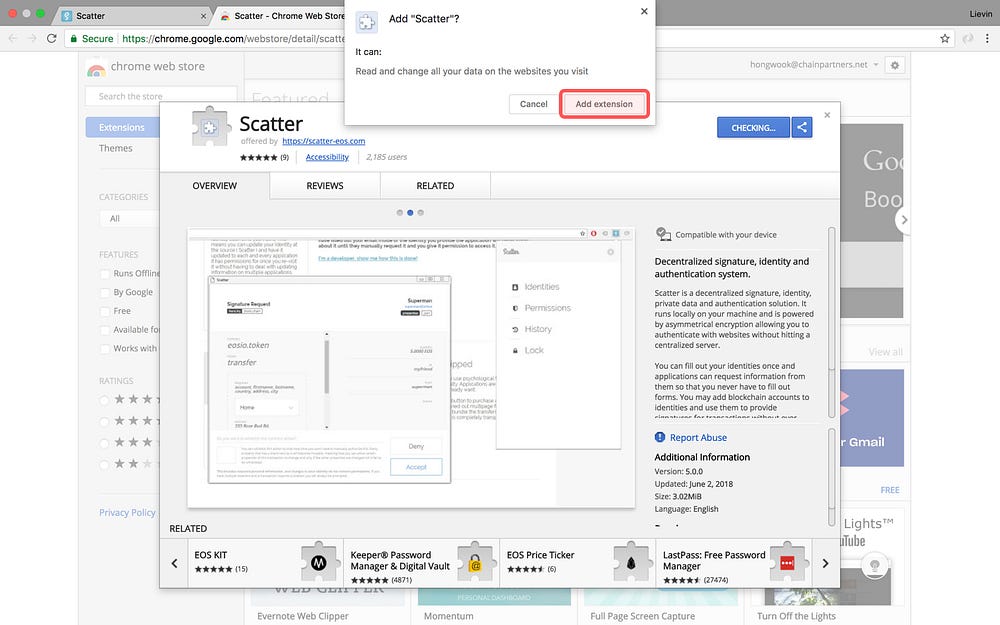1000x625 pixels.
Task: Open the All categories dropdown
Action: click(x=129, y=218)
